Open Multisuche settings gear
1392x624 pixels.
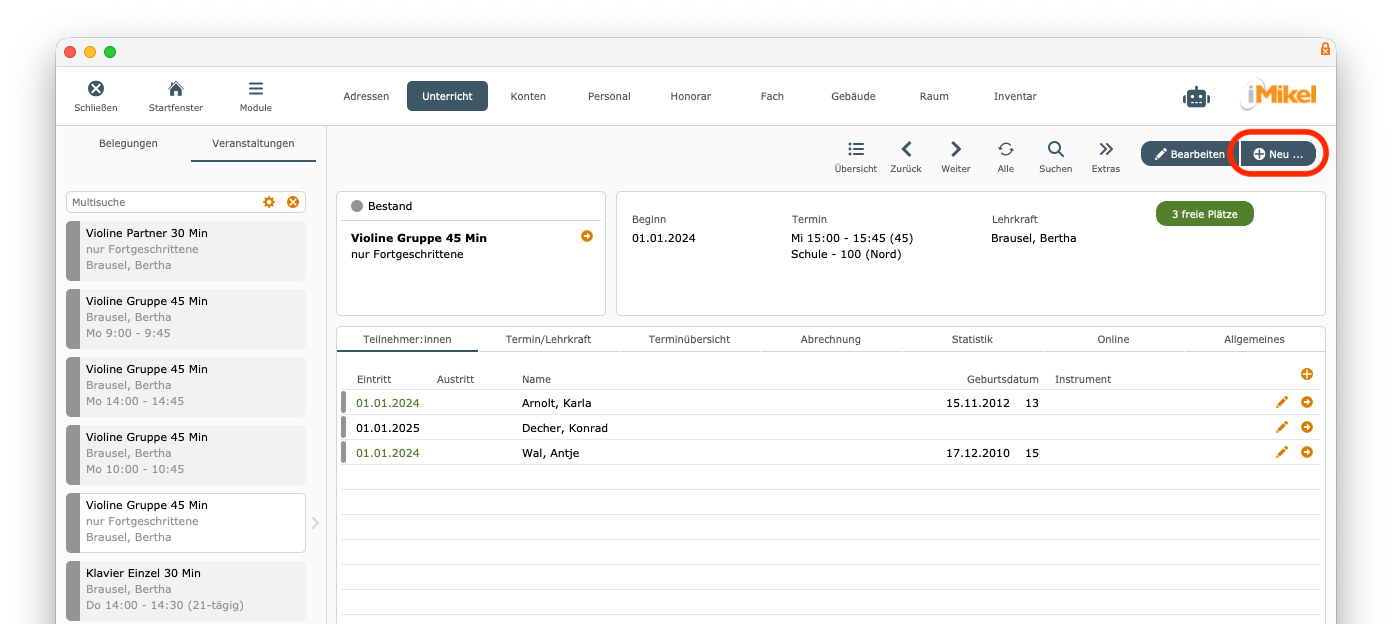click(269, 202)
